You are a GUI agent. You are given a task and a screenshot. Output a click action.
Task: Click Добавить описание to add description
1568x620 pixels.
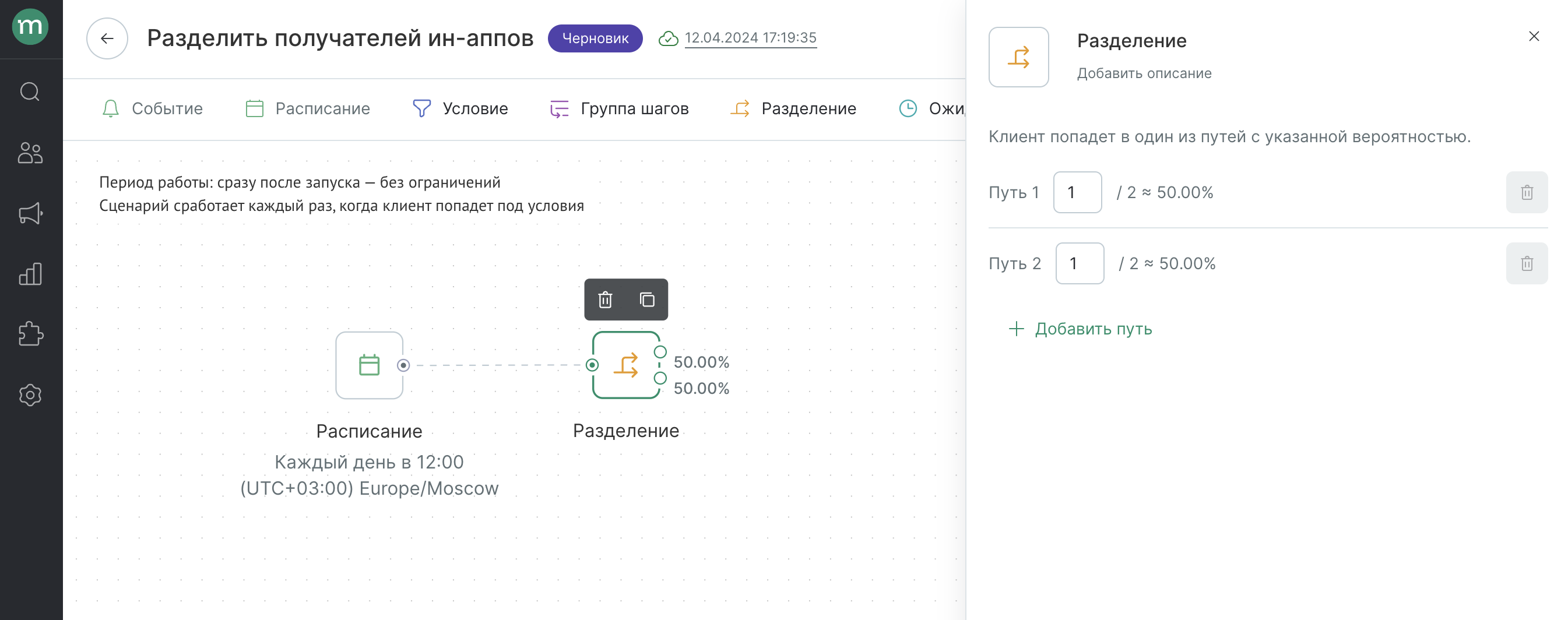coord(1144,73)
